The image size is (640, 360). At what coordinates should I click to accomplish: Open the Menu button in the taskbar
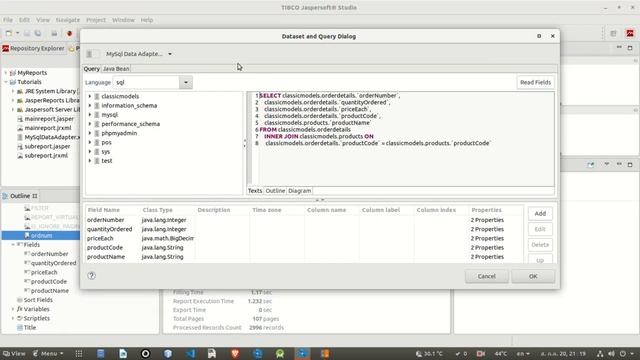click(48, 353)
